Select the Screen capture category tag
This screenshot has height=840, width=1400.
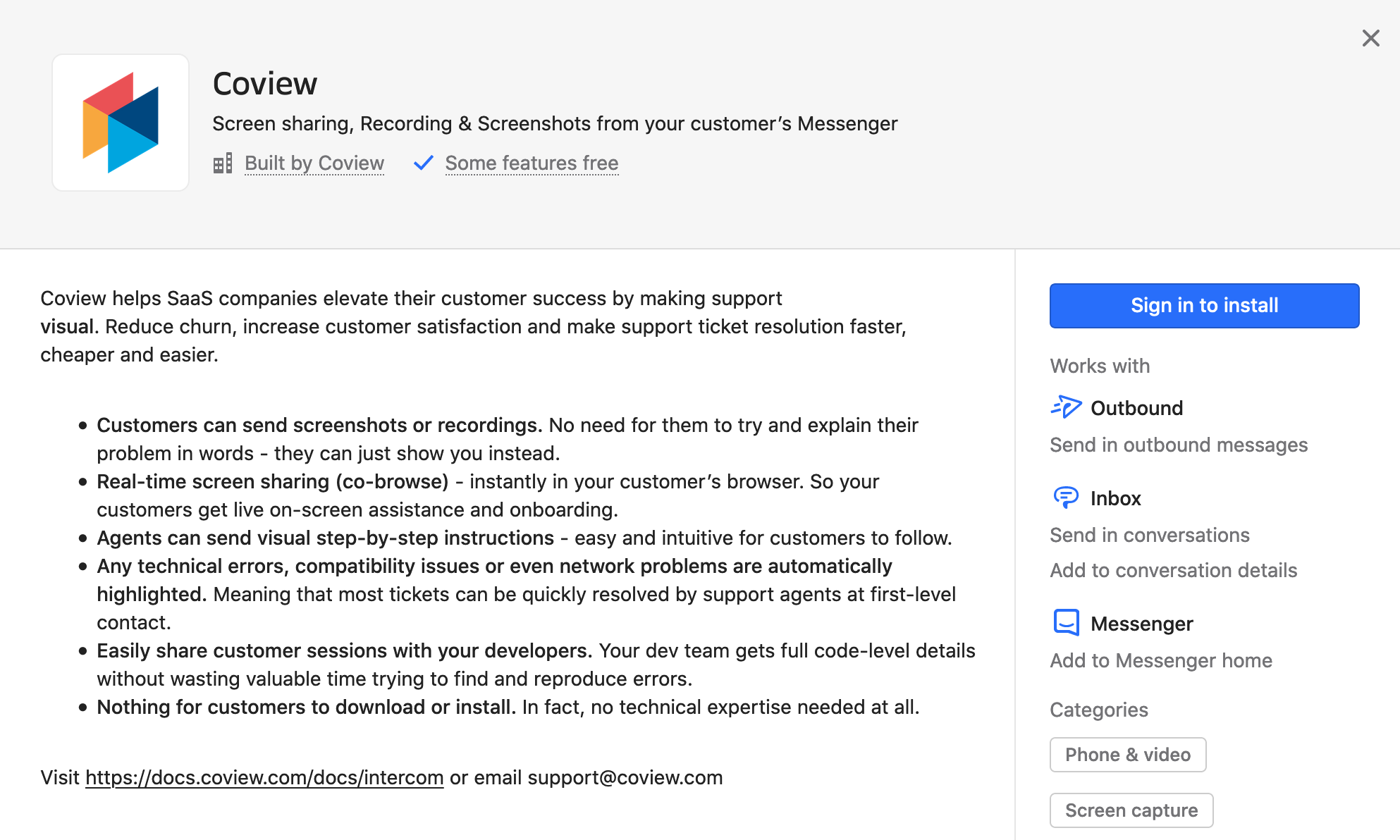[x=1131, y=810]
